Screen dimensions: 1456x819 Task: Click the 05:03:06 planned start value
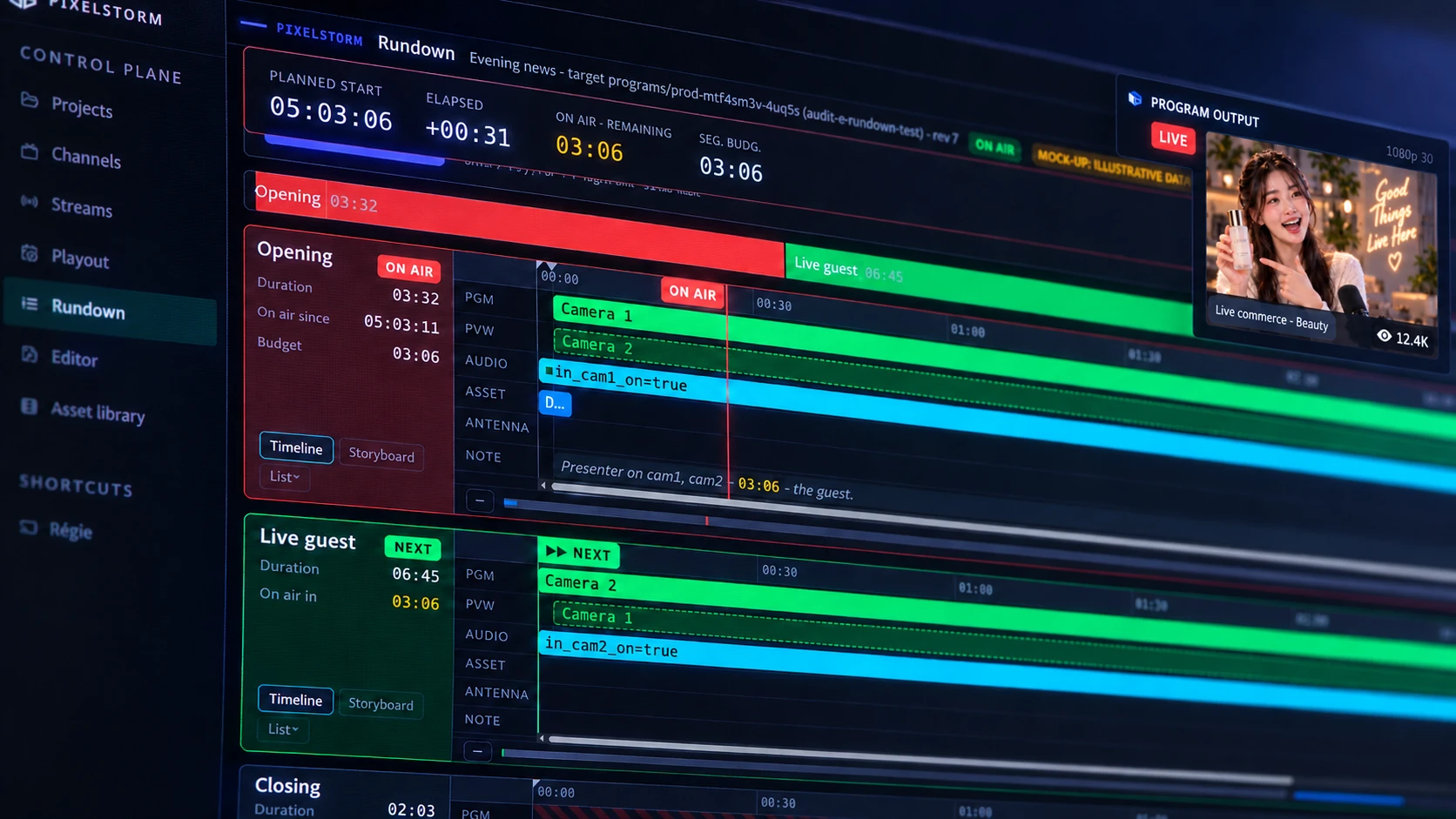(x=331, y=113)
